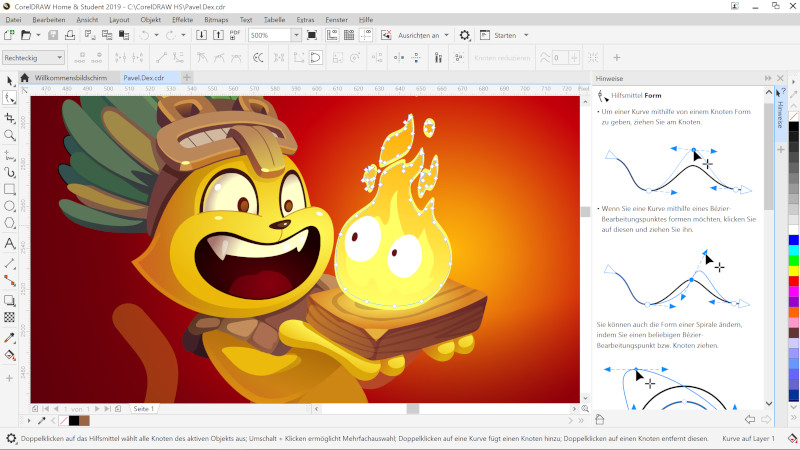
Task: Click the Print icon
Action: pyautogui.click(x=70, y=35)
